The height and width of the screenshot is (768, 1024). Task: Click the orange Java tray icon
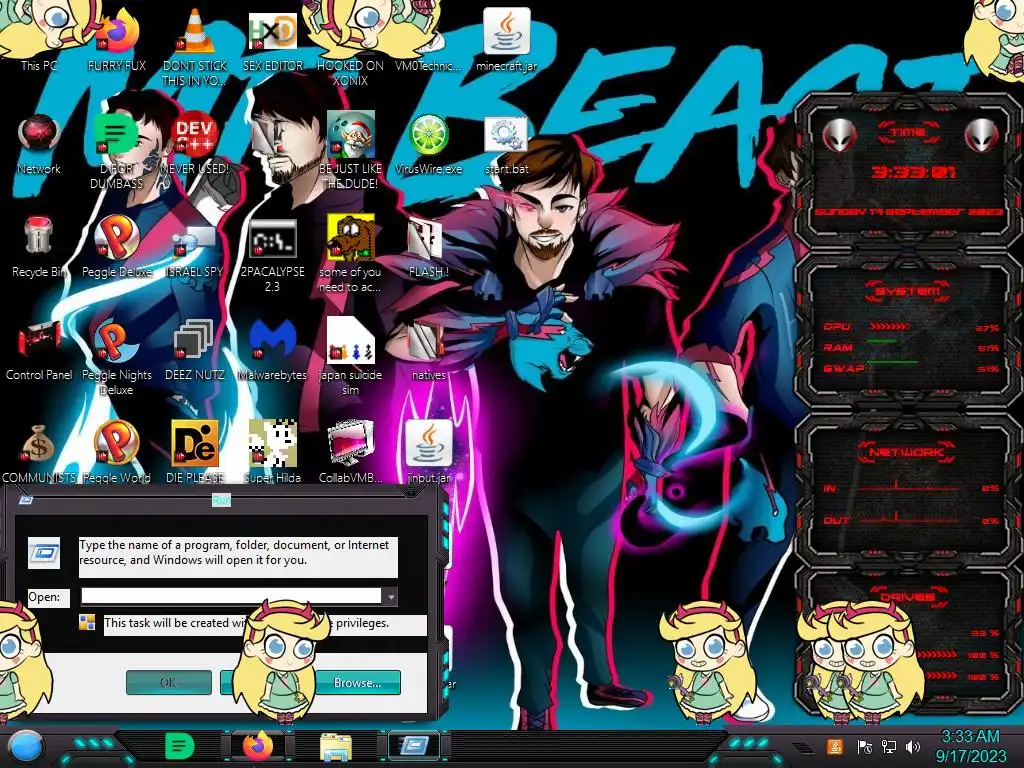pos(834,746)
